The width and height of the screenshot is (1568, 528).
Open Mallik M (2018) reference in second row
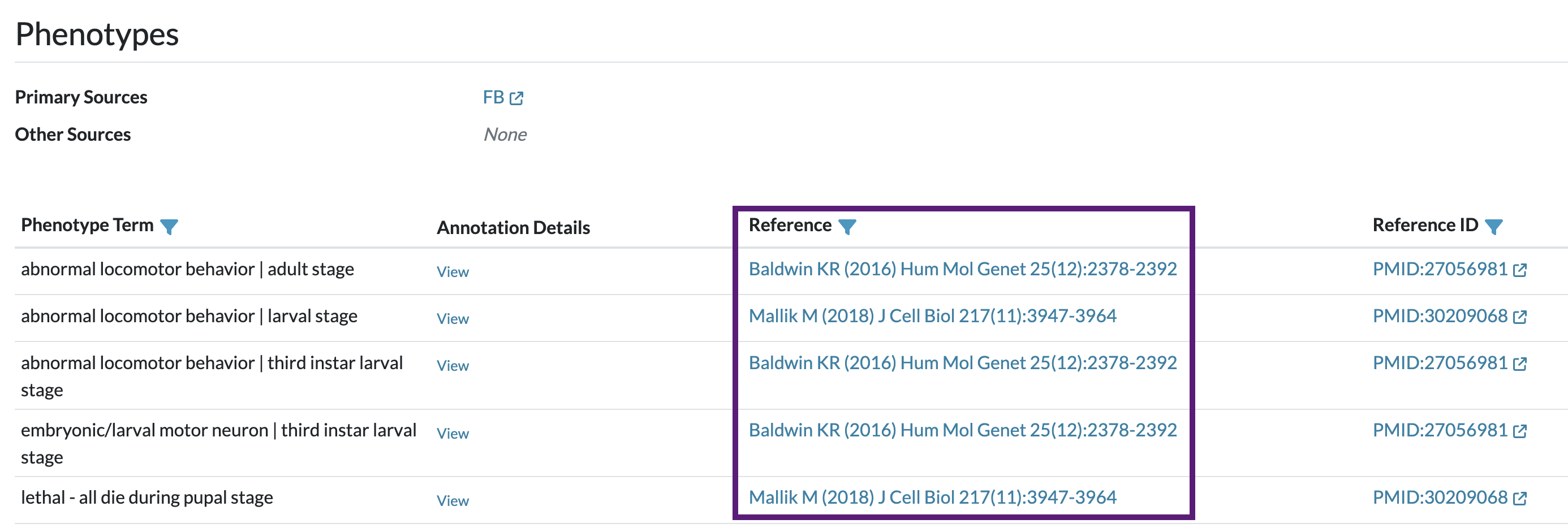click(933, 315)
